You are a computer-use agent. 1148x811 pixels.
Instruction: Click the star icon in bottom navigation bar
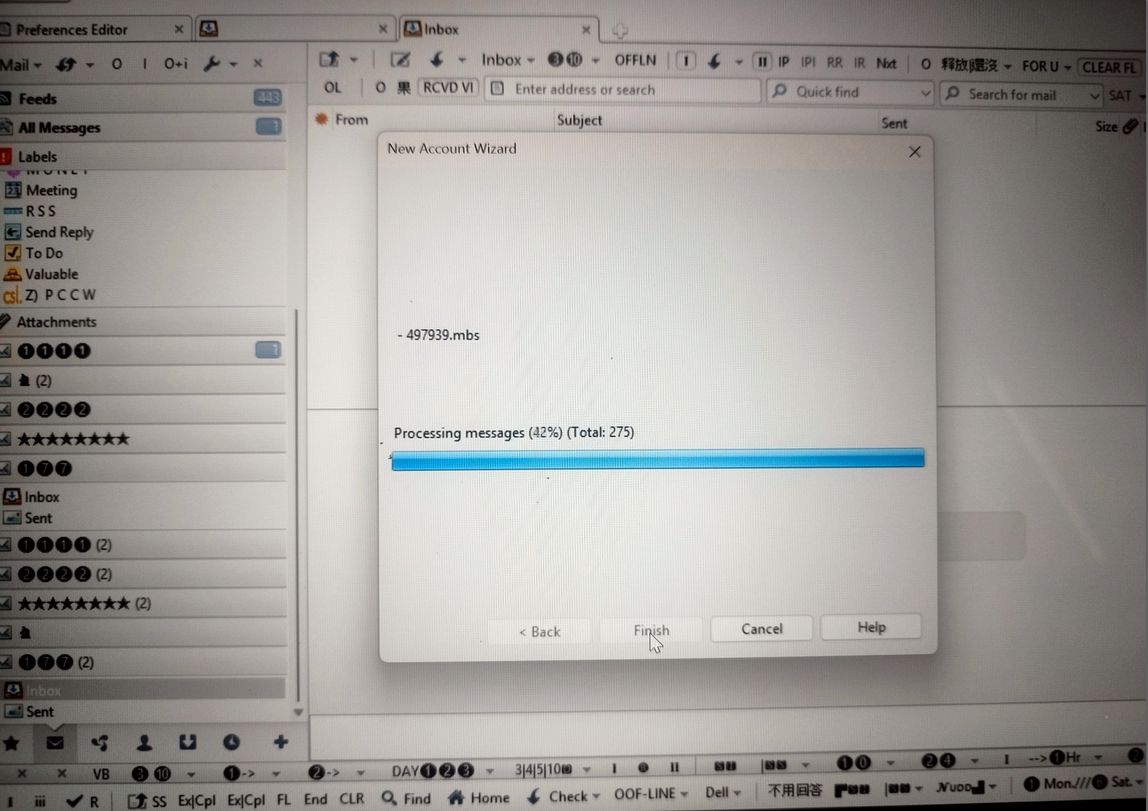coord(12,743)
